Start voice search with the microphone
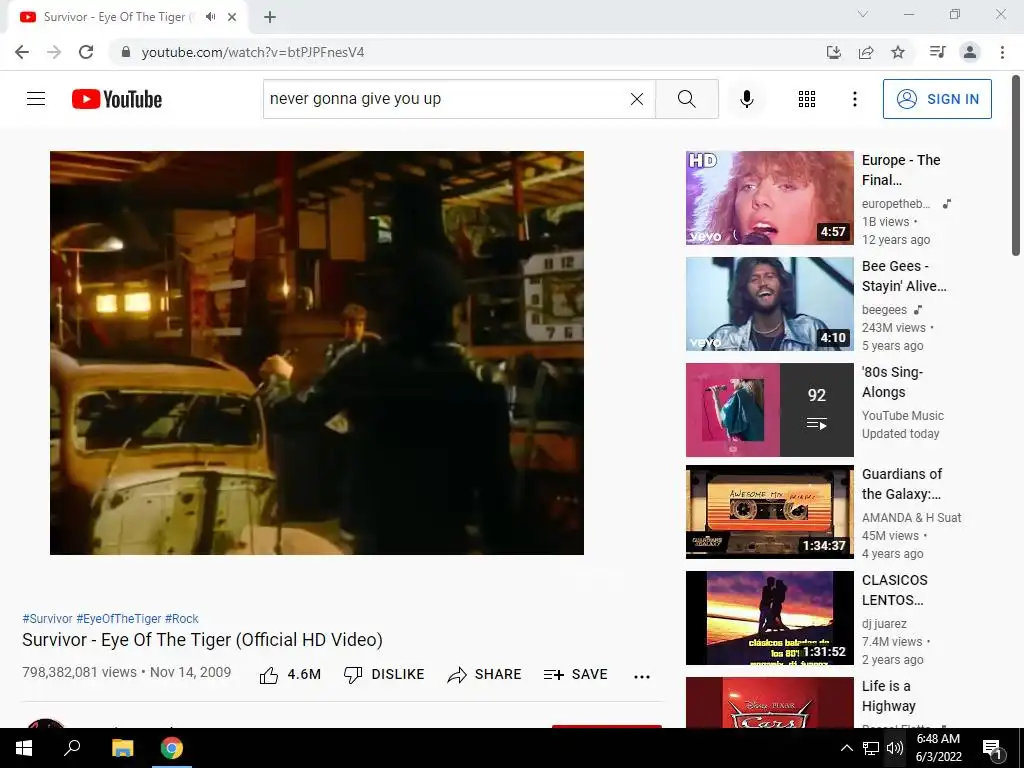Screen dimensions: 1024x768 pyautogui.click(x=747, y=99)
